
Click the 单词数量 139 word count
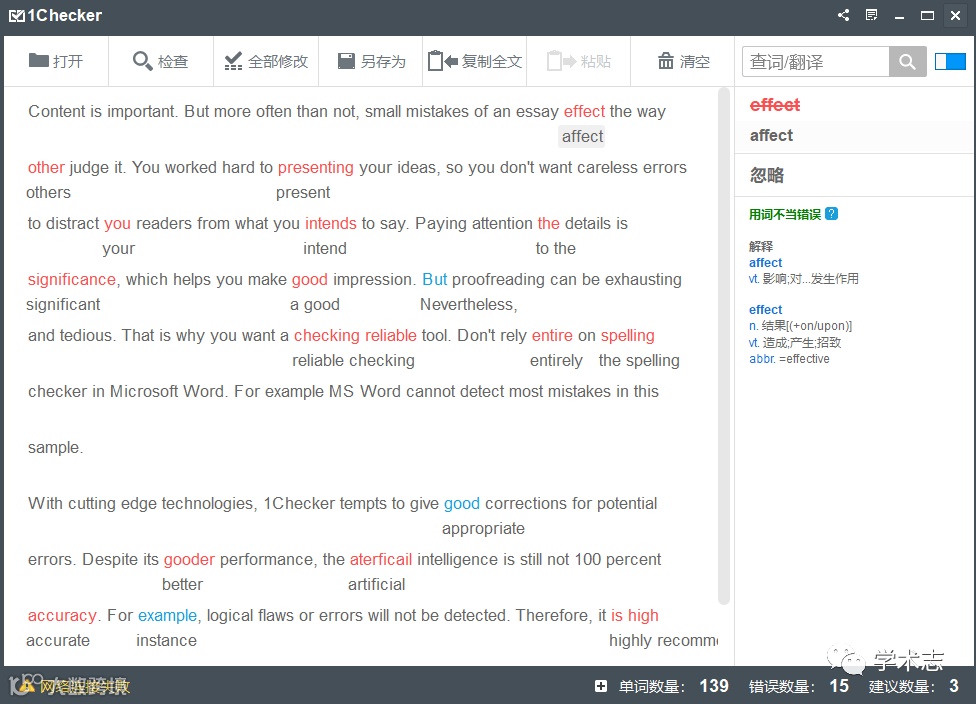tap(673, 686)
